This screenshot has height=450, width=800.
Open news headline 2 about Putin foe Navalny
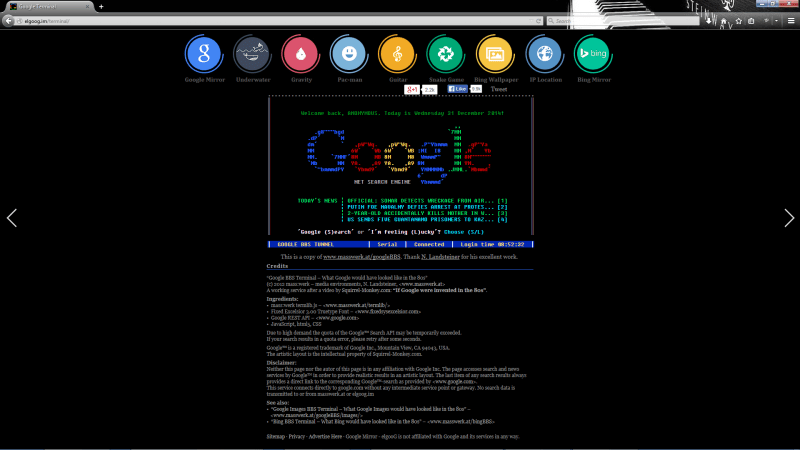[427, 207]
